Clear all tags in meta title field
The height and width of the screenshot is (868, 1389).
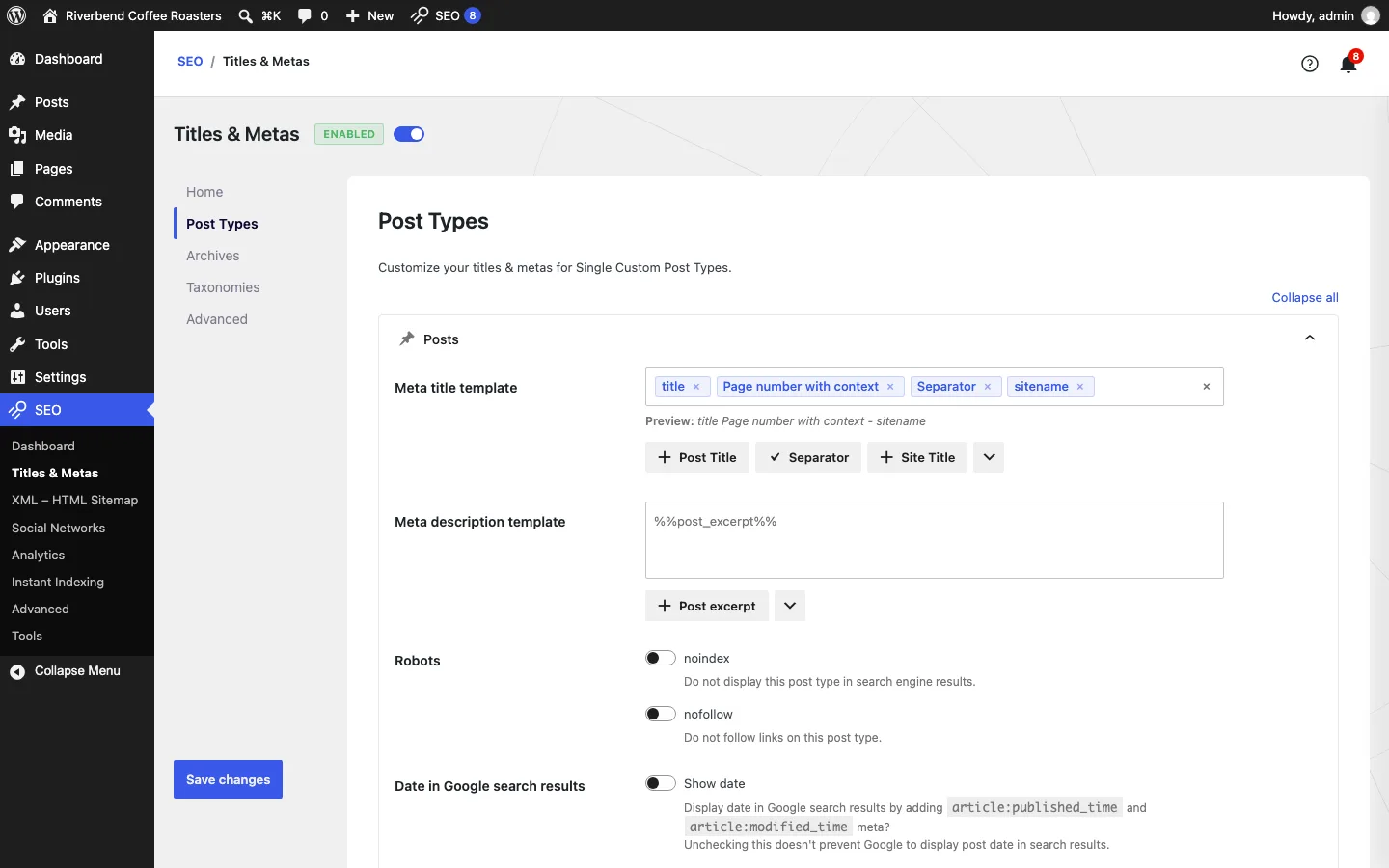coord(1207,387)
